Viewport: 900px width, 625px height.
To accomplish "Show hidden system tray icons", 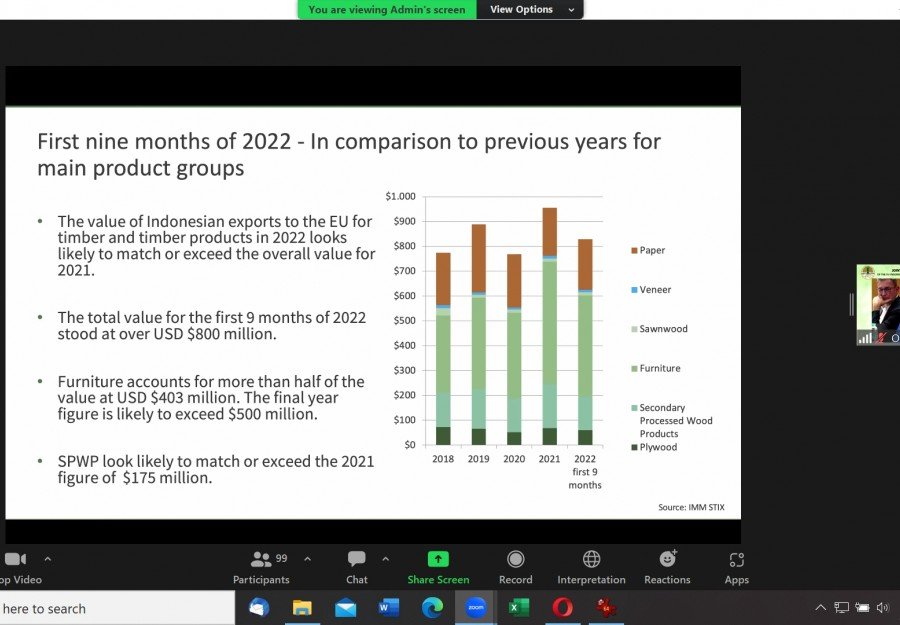I will 820,607.
